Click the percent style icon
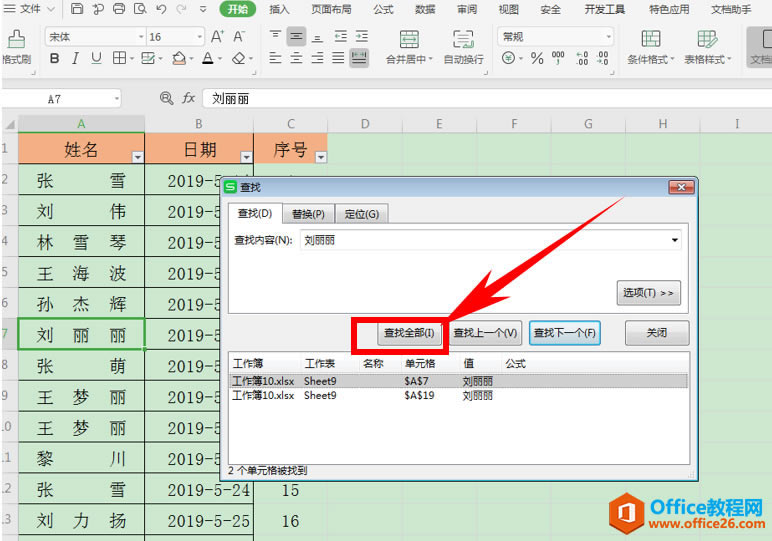The image size is (772, 541). (x=537, y=59)
